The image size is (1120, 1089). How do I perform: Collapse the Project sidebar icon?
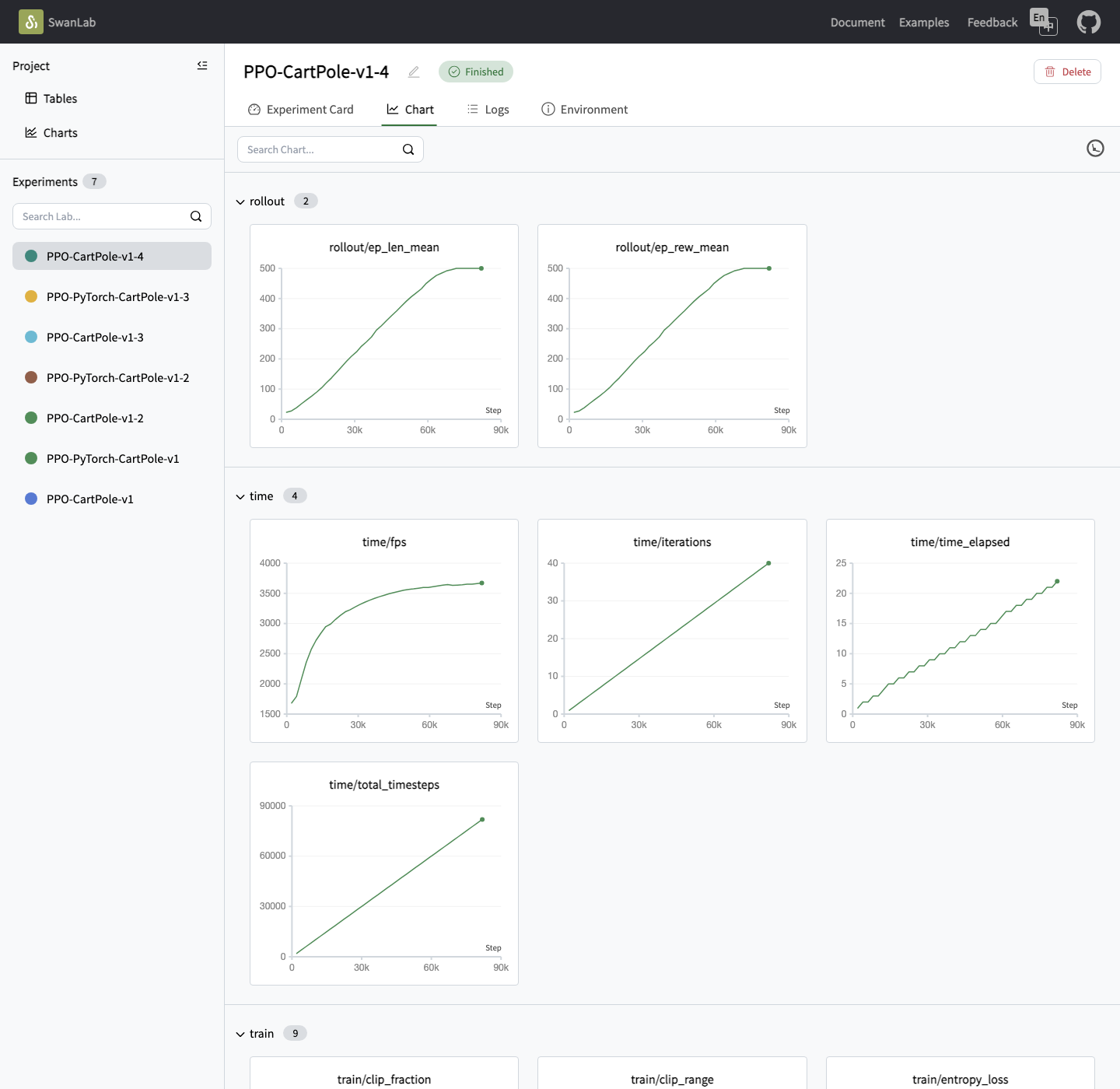click(202, 65)
